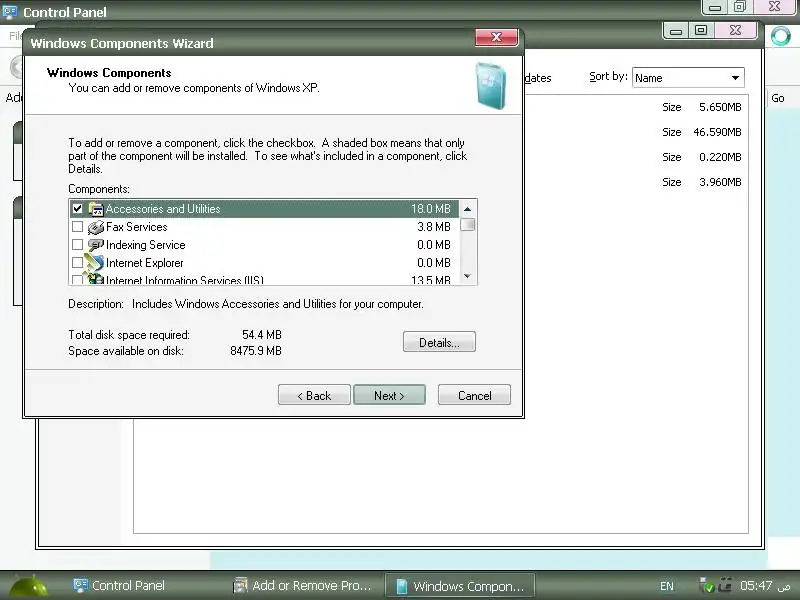Open the Start menu Android icon
The height and width of the screenshot is (600, 800).
pyautogui.click(x=29, y=586)
